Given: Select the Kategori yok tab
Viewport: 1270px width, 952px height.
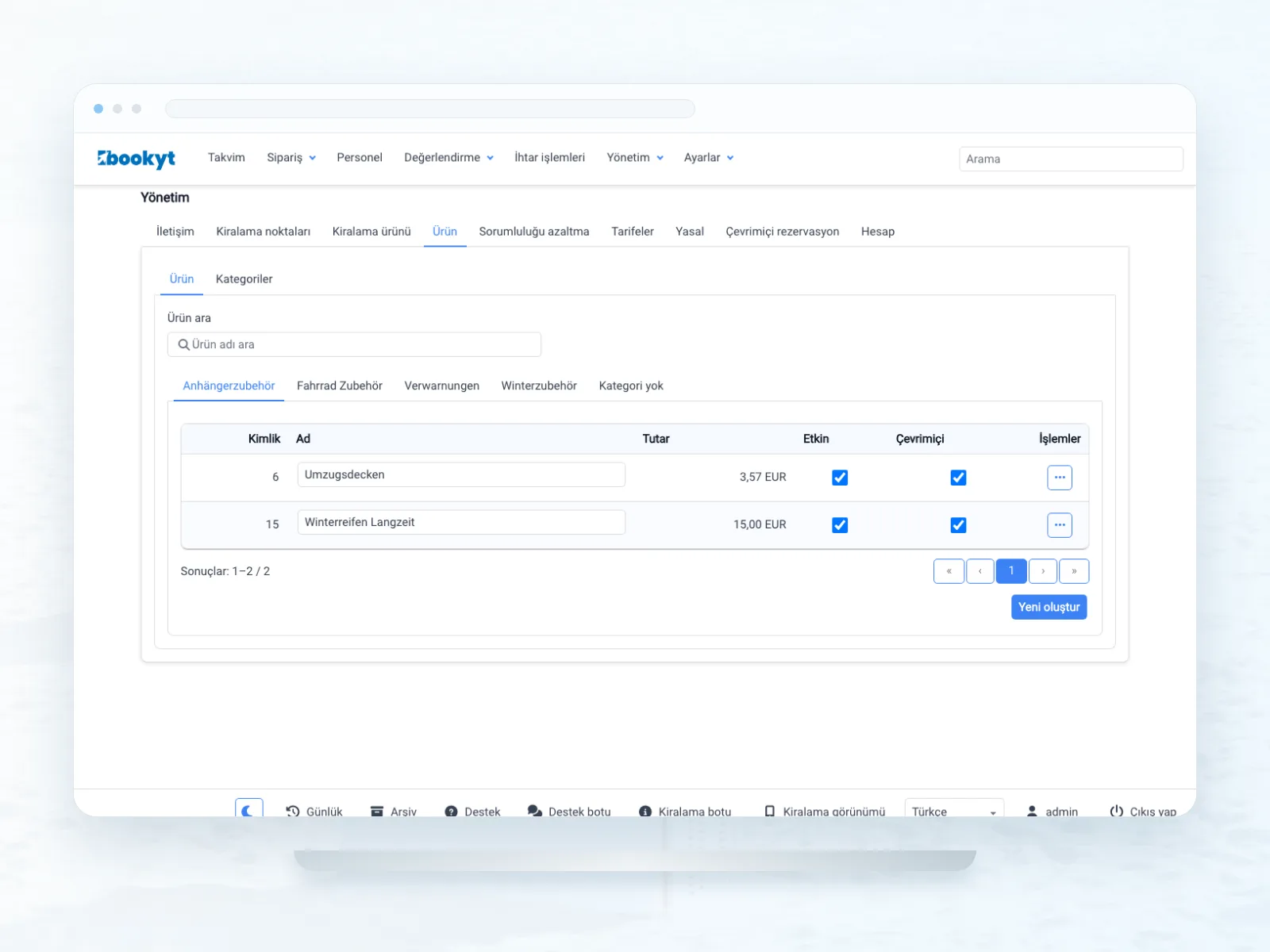Looking at the screenshot, I should (x=631, y=386).
